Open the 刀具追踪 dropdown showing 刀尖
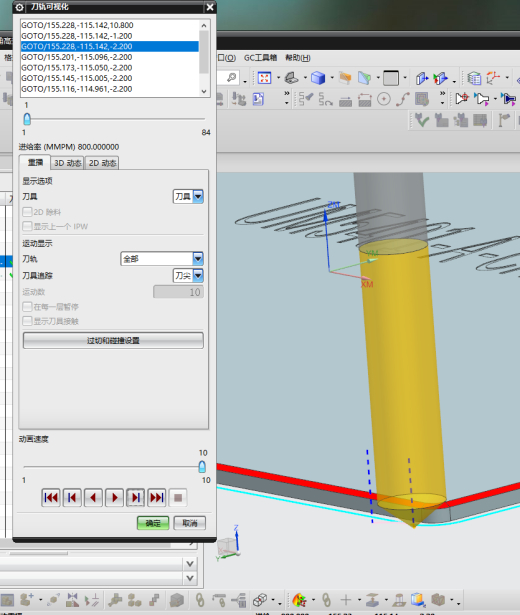 [188, 275]
